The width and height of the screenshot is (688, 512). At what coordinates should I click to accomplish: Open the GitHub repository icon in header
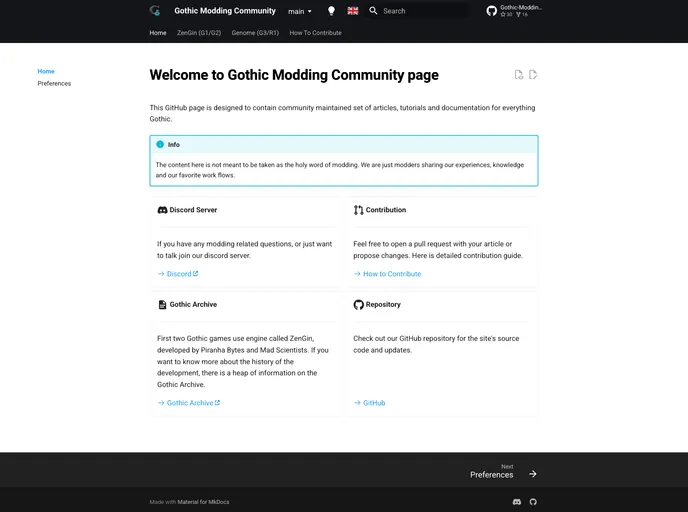(x=491, y=11)
